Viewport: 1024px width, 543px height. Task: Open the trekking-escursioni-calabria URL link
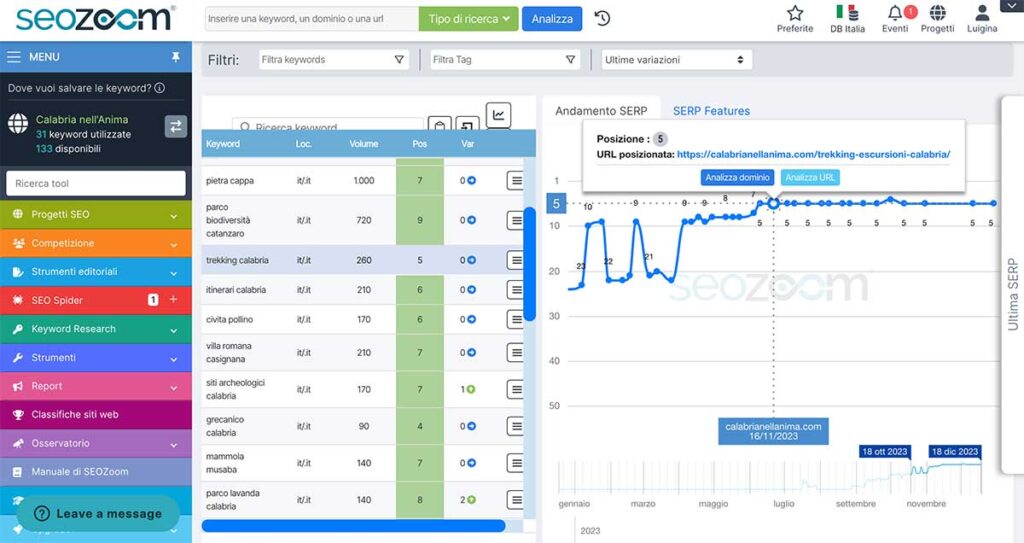tap(813, 155)
